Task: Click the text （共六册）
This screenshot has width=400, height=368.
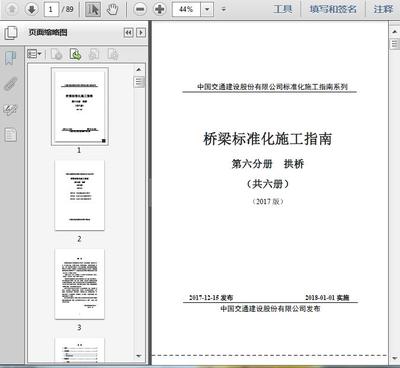Action: coord(268,184)
